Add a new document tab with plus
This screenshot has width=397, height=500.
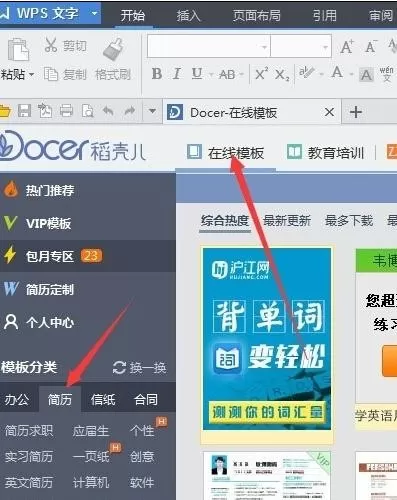point(356,112)
